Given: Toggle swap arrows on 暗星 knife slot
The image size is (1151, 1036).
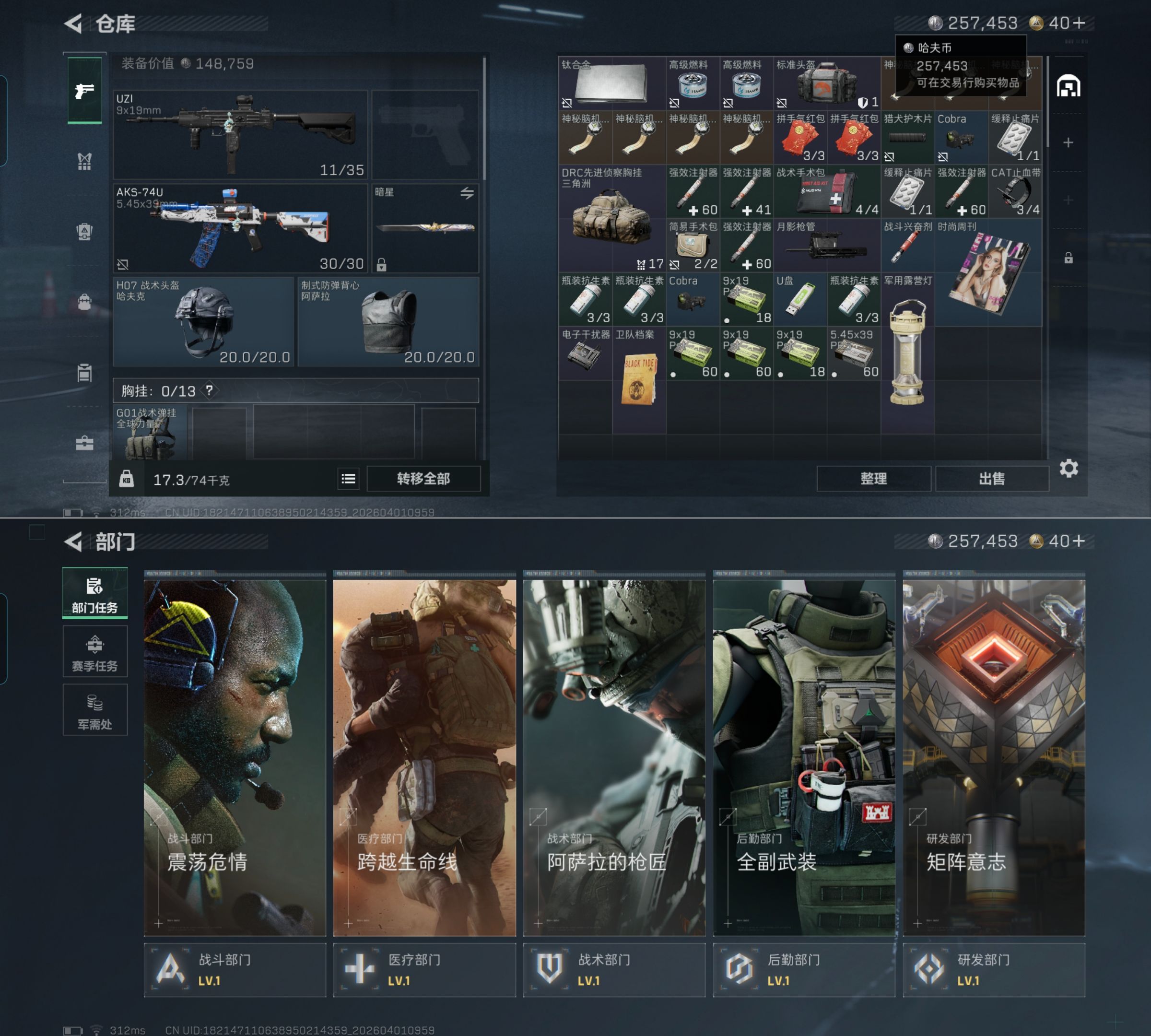Looking at the screenshot, I should coord(467,194).
